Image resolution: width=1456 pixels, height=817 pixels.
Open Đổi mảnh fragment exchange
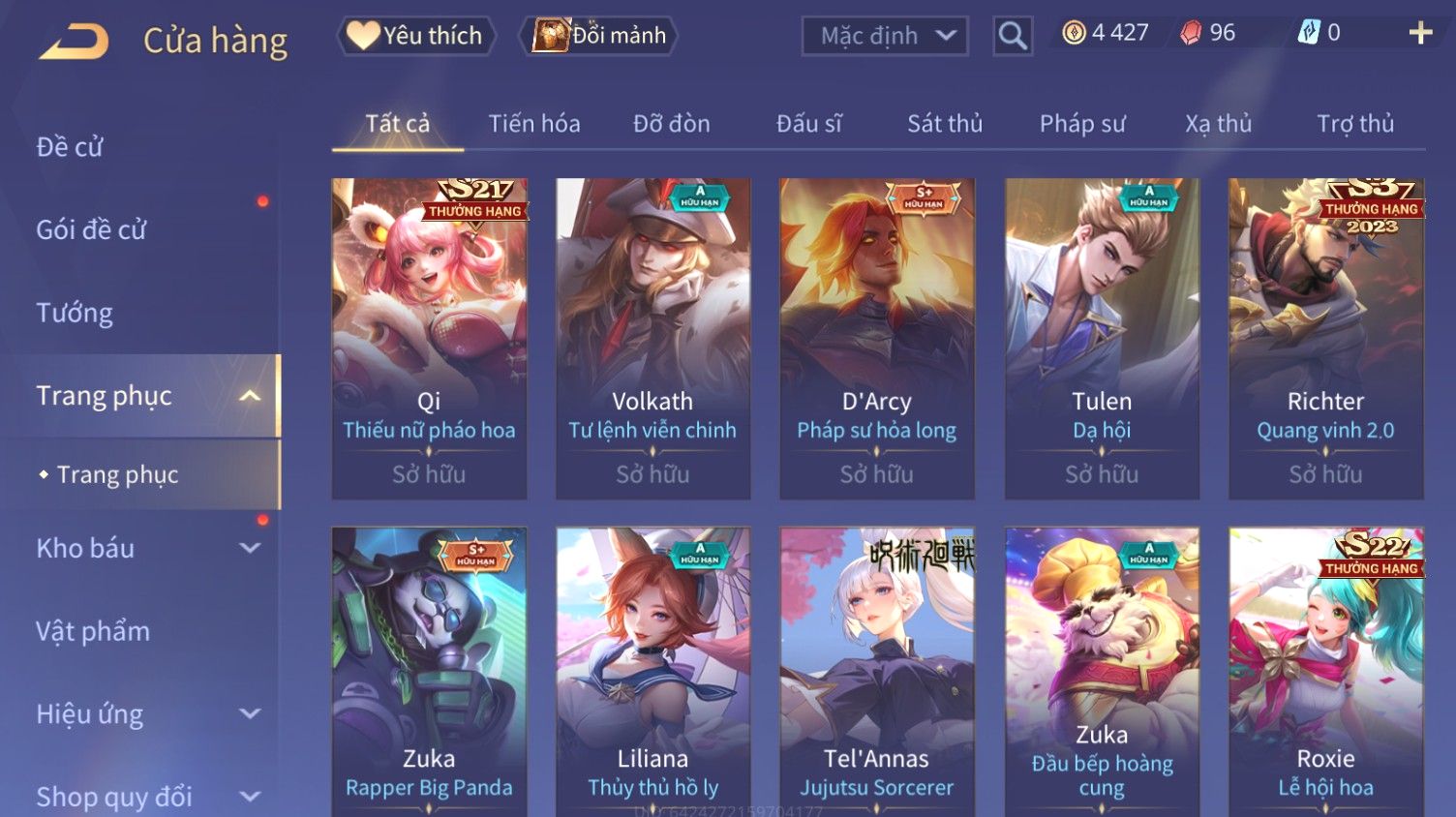click(598, 36)
